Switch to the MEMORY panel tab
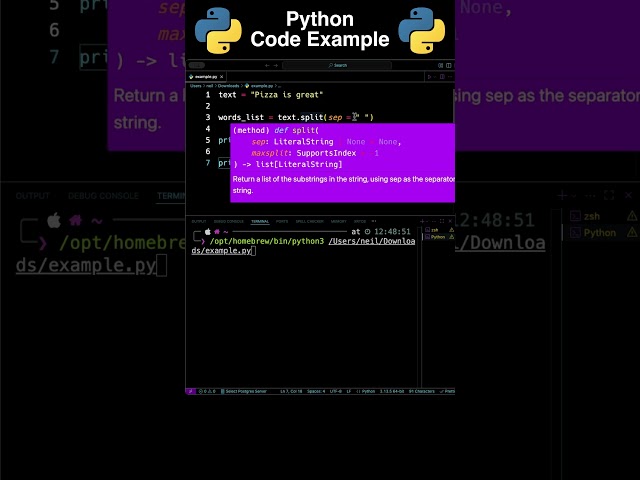Viewport: 640px width, 480px height. click(338, 221)
